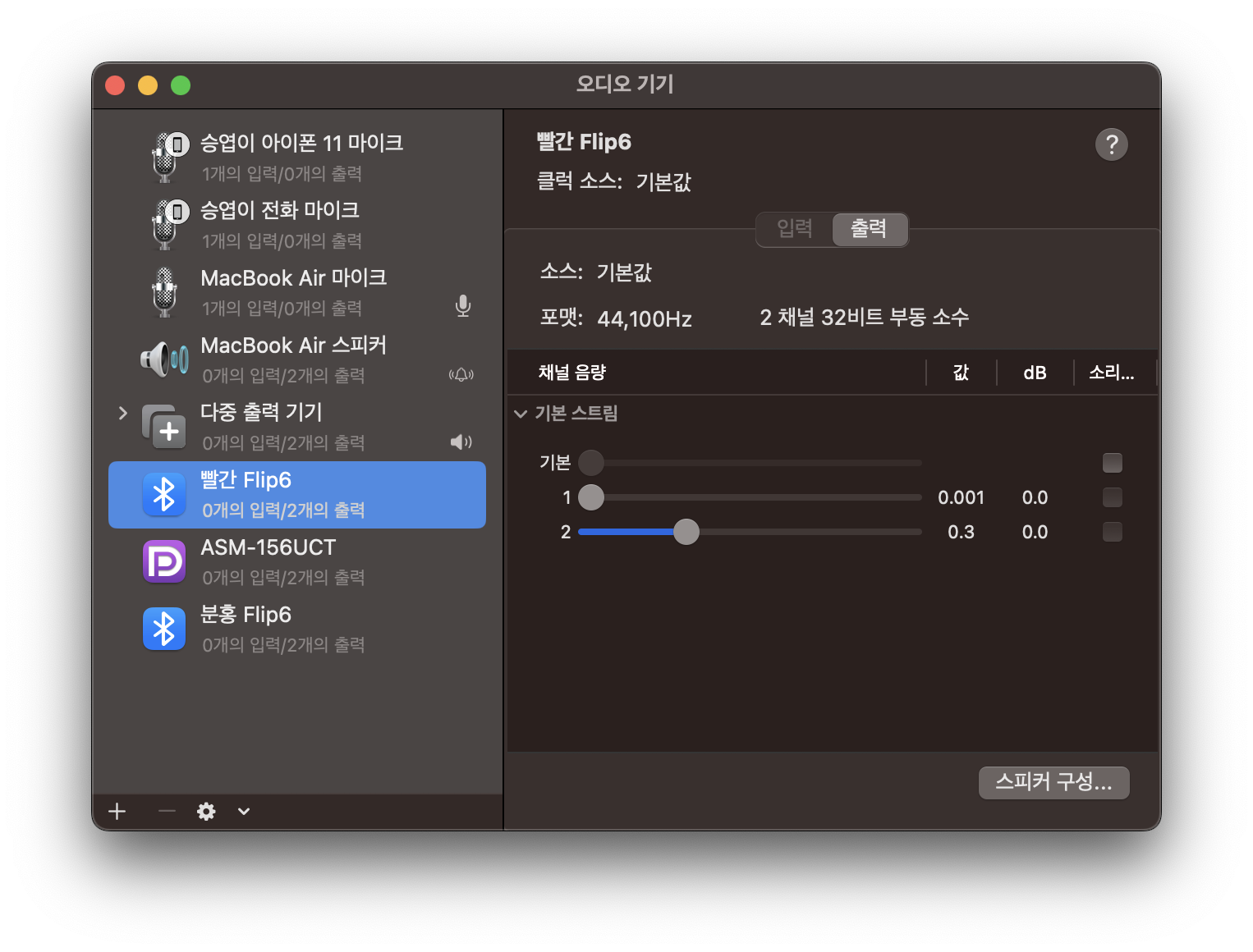
Task: Click the 빨간 Flip6 heading in detail pane
Action: [x=584, y=142]
